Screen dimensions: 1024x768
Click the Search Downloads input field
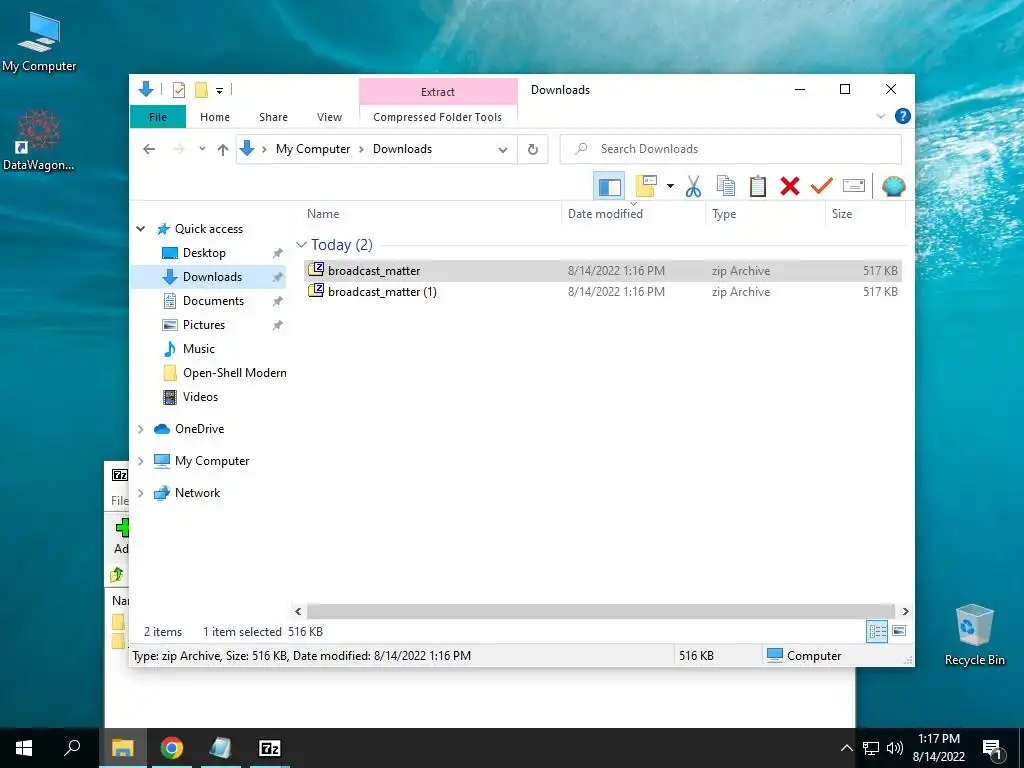[731, 149]
